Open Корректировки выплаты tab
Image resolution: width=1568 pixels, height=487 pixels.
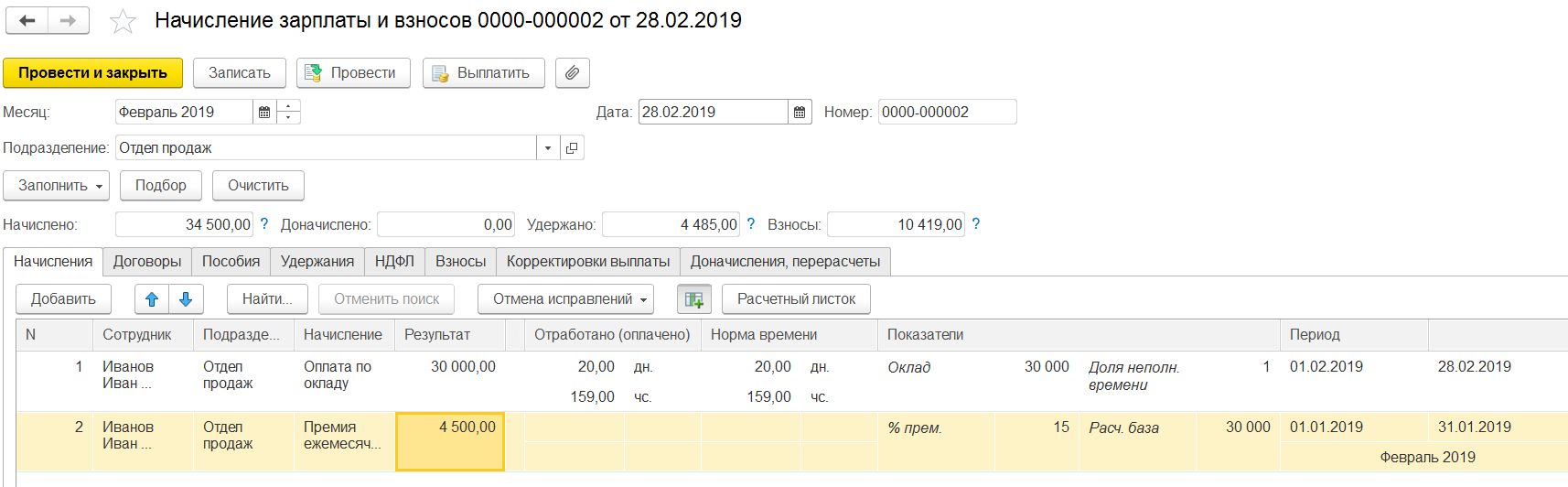[x=588, y=261]
